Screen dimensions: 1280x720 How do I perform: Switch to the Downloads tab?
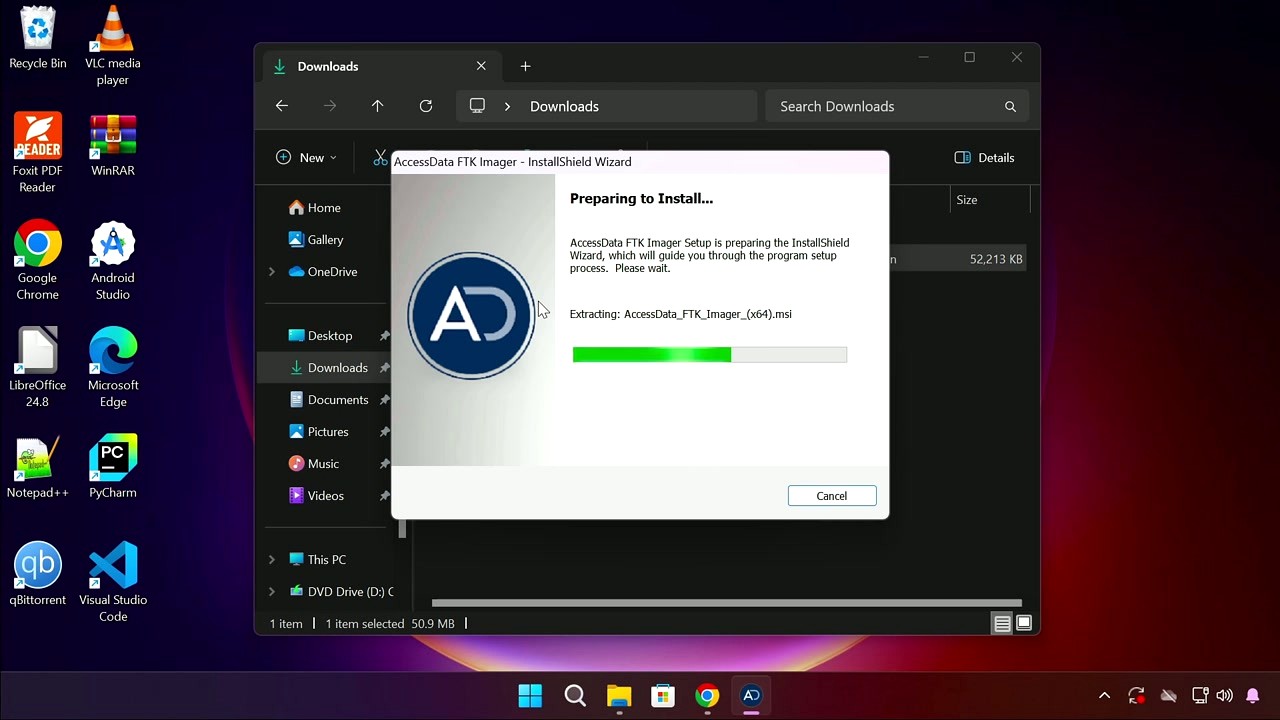(x=328, y=66)
